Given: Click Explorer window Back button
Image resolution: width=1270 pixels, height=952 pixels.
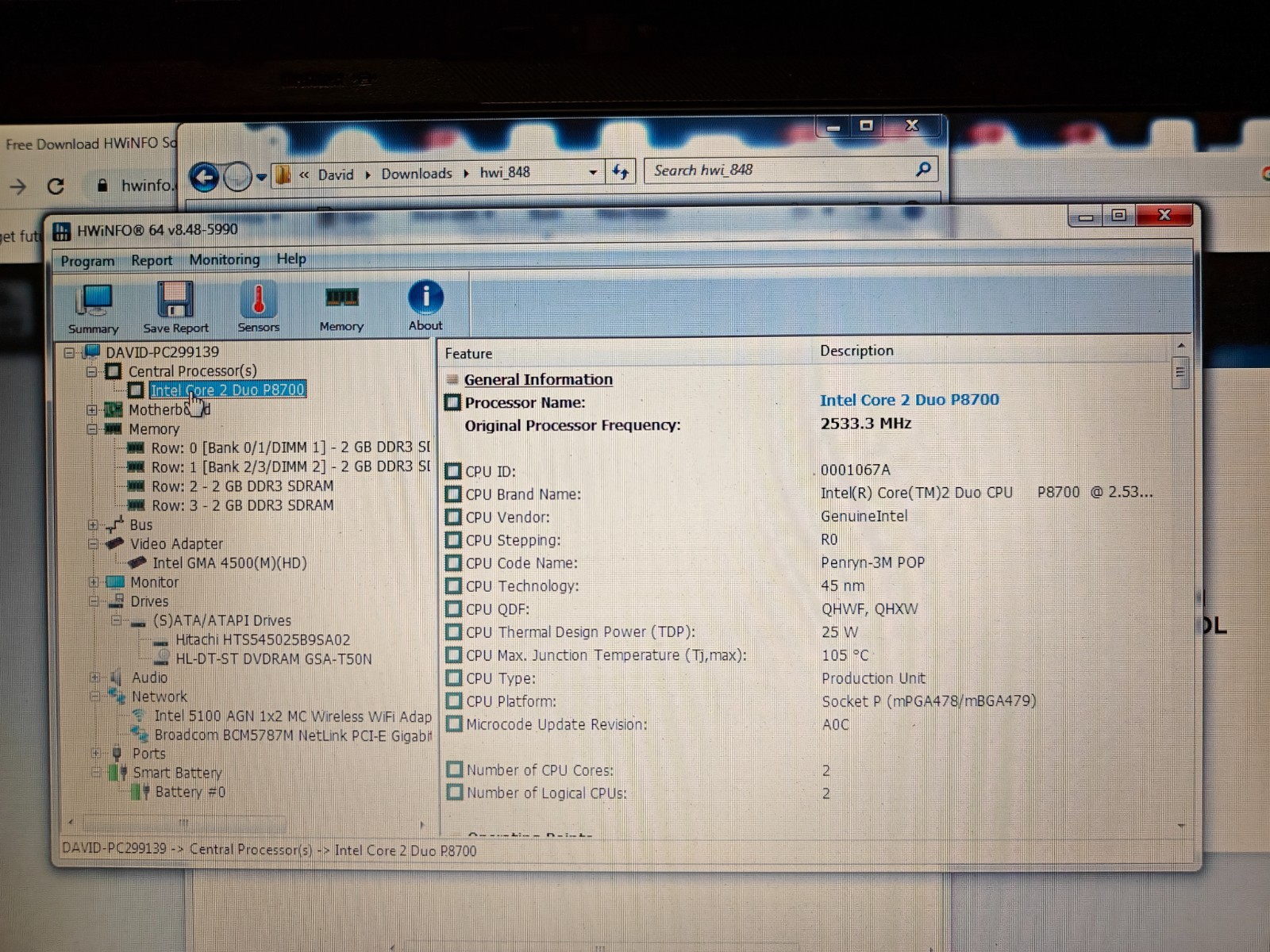Looking at the screenshot, I should [x=205, y=177].
